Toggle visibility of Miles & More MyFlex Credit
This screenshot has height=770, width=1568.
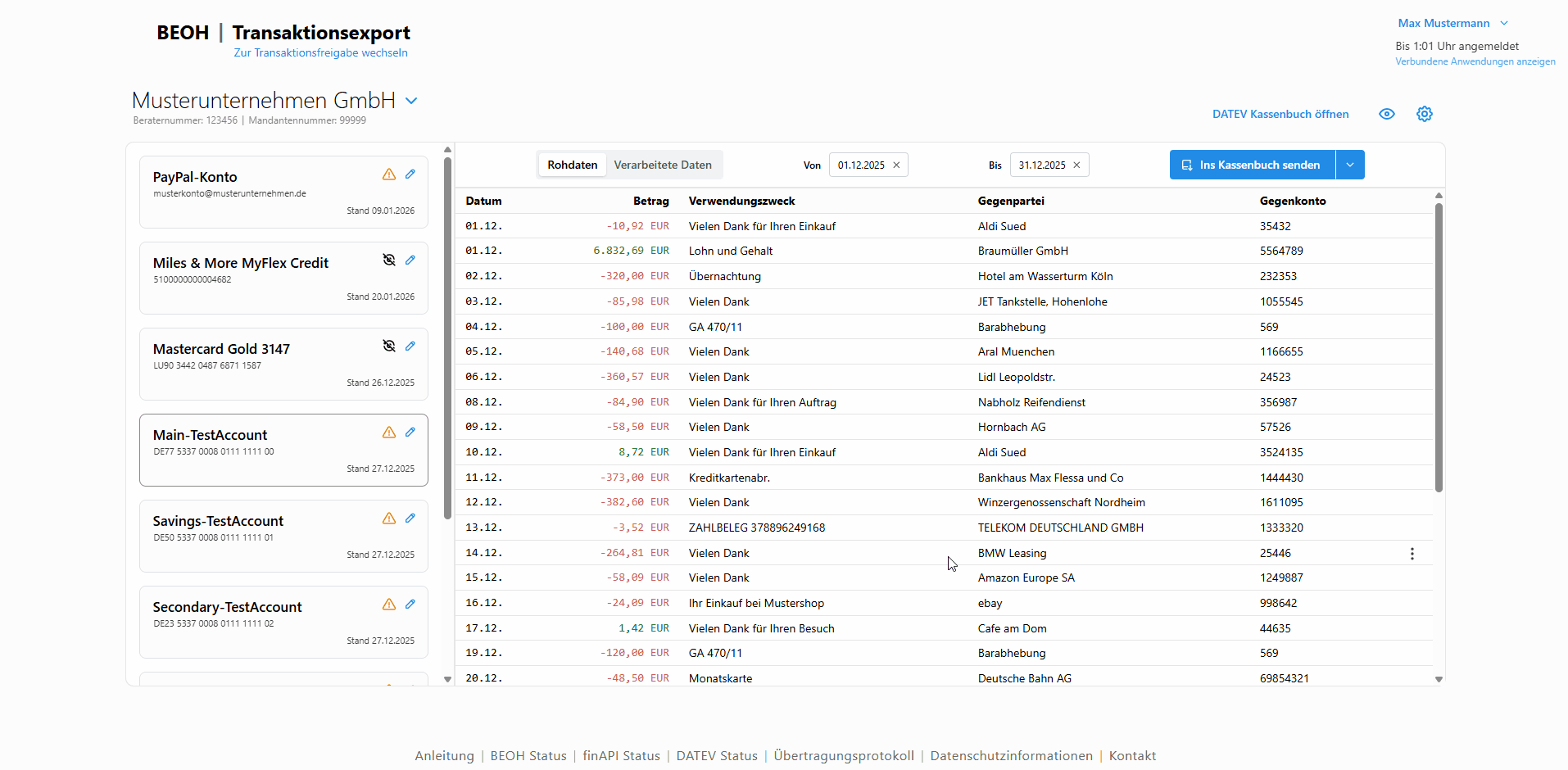click(389, 260)
